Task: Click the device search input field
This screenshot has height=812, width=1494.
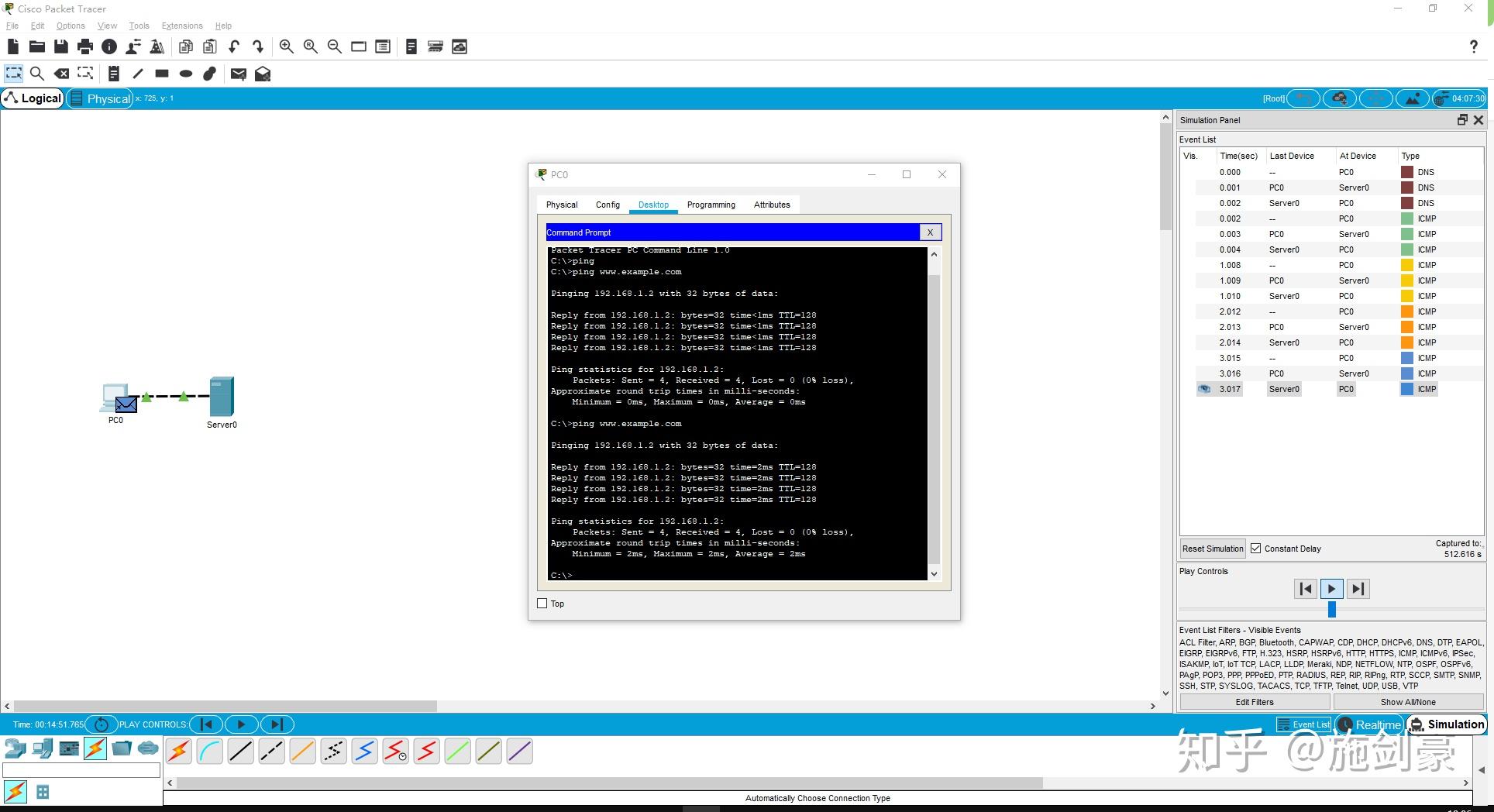Action: pyautogui.click(x=81, y=770)
